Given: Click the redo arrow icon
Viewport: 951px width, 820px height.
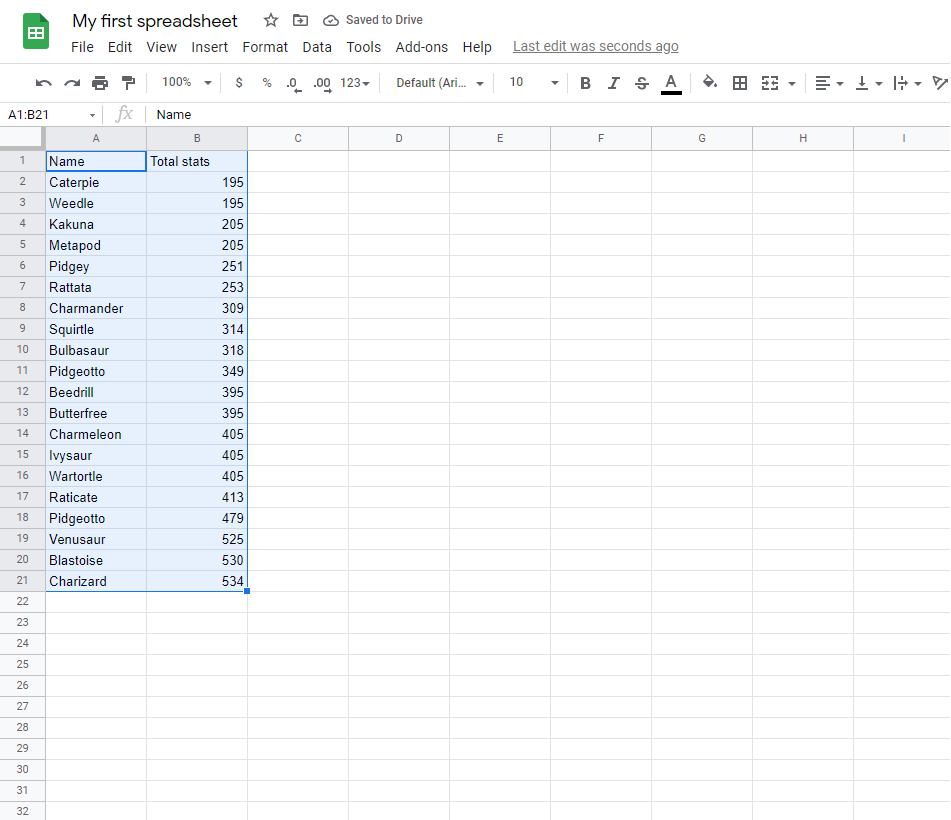Looking at the screenshot, I should pyautogui.click(x=72, y=83).
